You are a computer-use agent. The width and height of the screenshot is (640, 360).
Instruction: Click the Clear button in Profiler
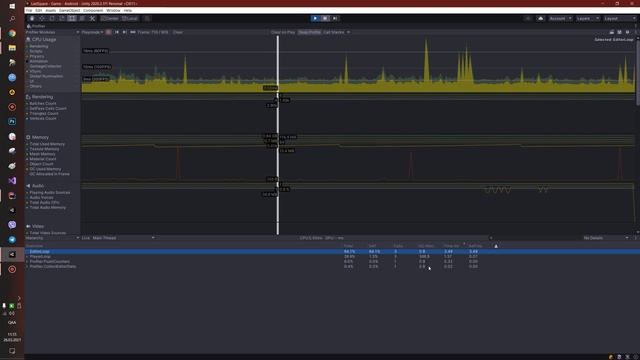coord(178,32)
